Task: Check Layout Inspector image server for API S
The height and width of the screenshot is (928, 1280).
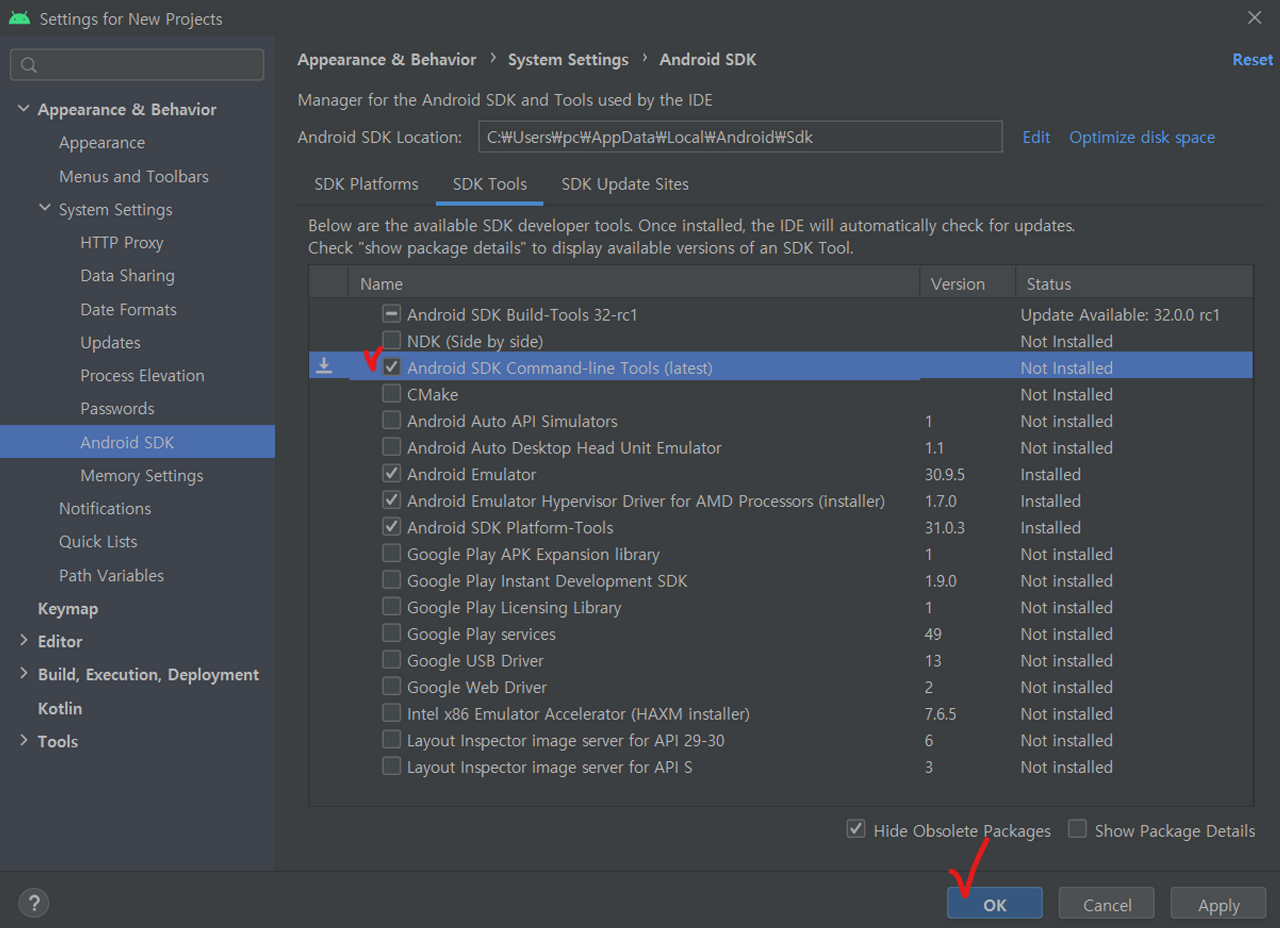Action: 392,766
